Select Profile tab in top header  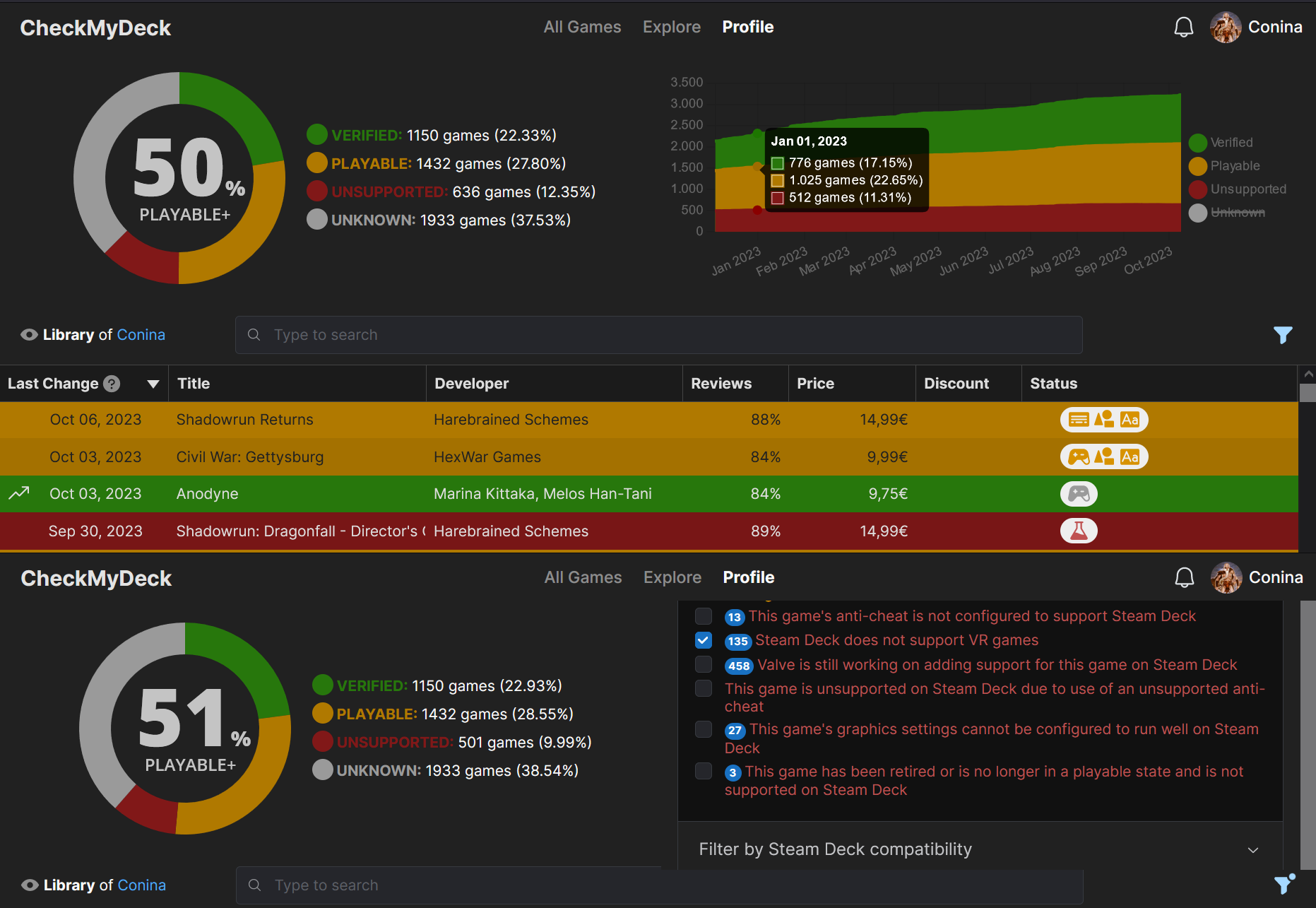click(x=748, y=27)
